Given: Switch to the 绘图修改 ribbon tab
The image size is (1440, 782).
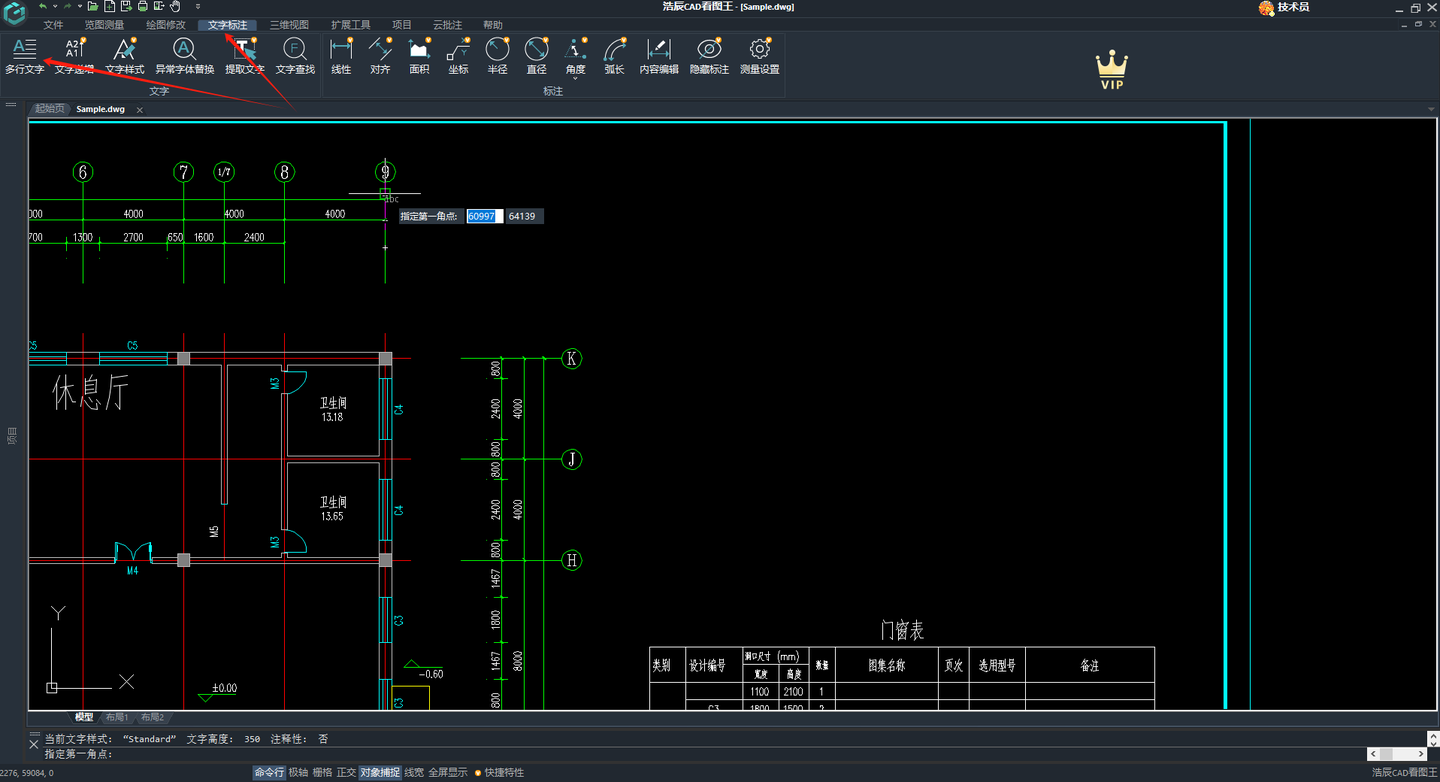Looking at the screenshot, I should point(166,25).
